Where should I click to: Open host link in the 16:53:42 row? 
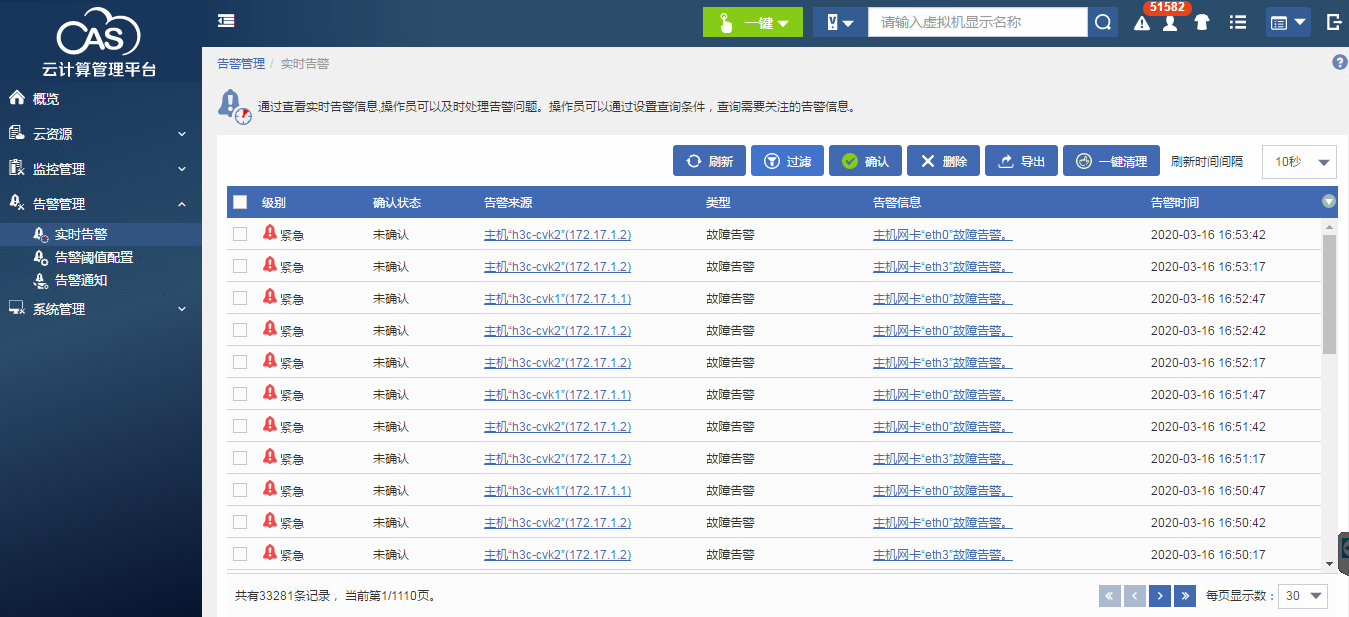[x=557, y=235]
